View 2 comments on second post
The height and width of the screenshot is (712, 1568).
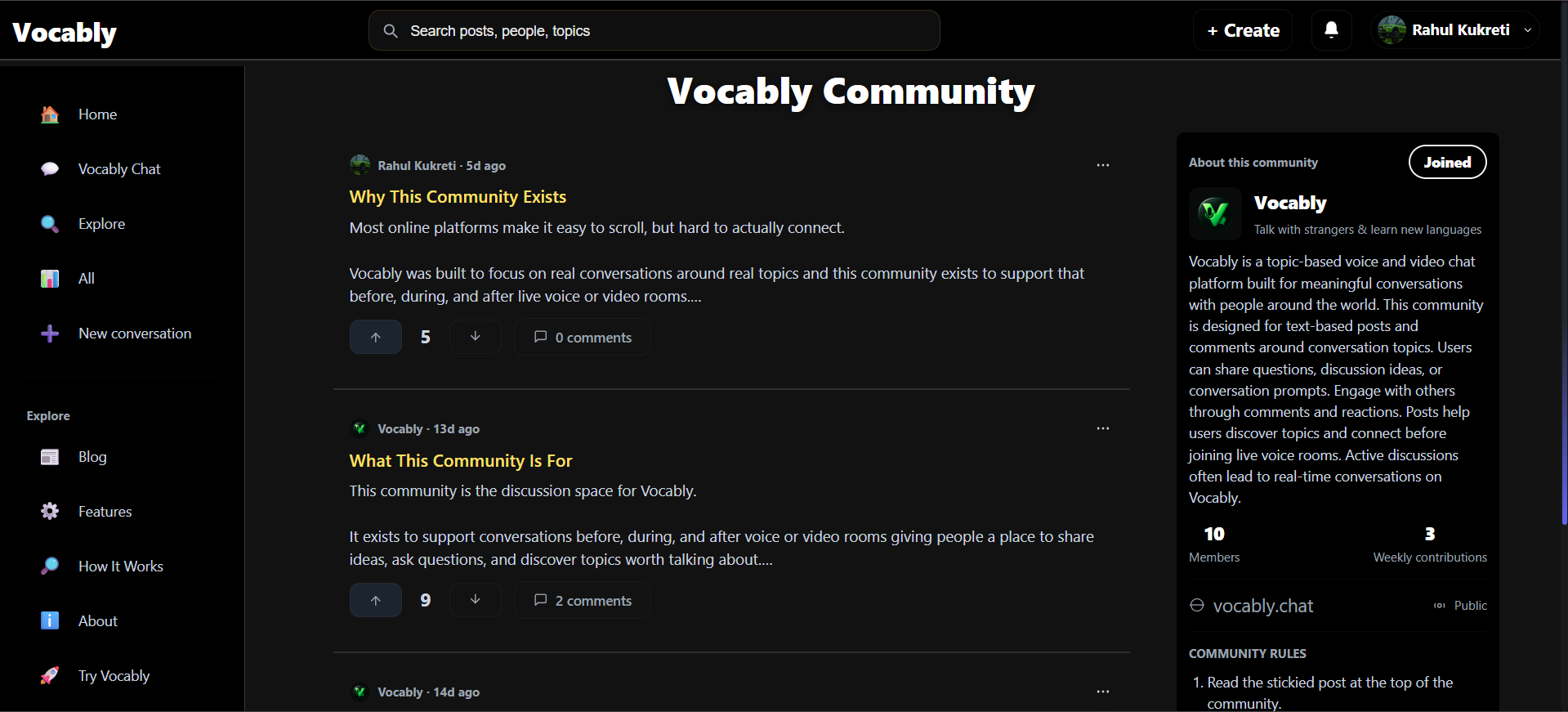pos(583,600)
